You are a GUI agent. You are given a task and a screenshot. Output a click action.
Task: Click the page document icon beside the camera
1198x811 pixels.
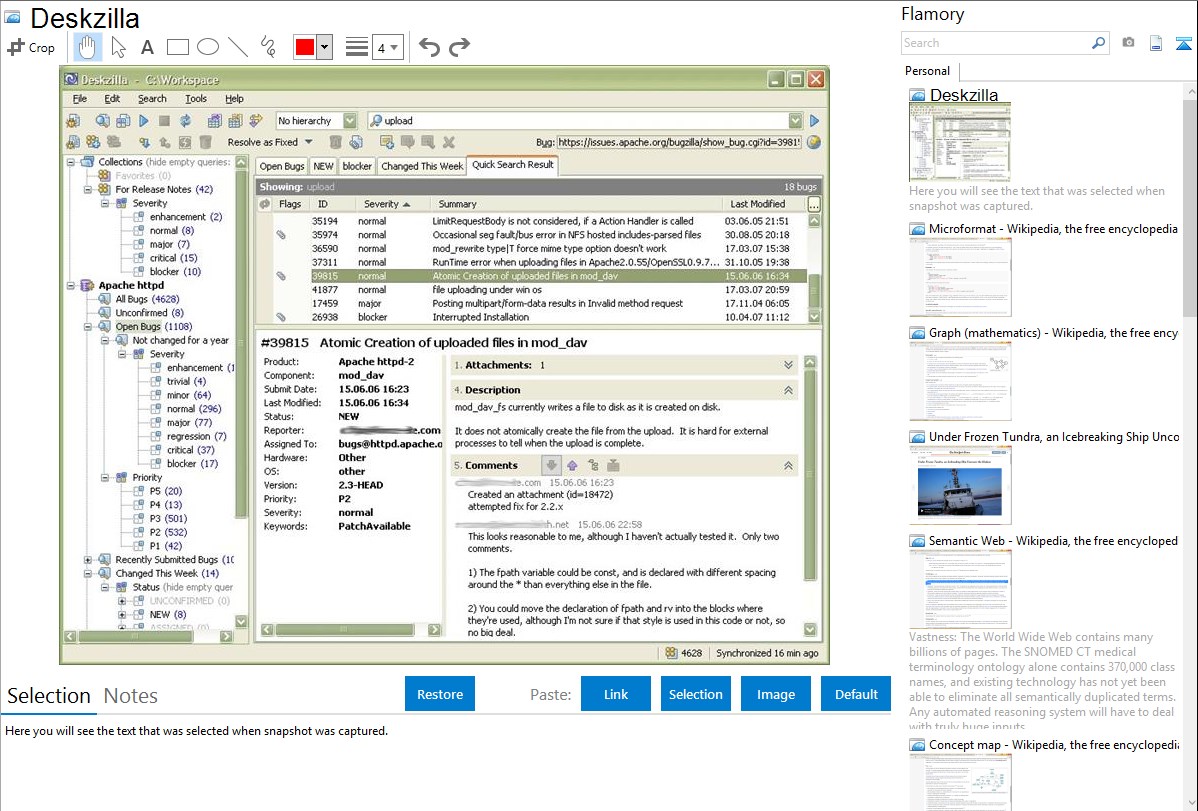1156,43
